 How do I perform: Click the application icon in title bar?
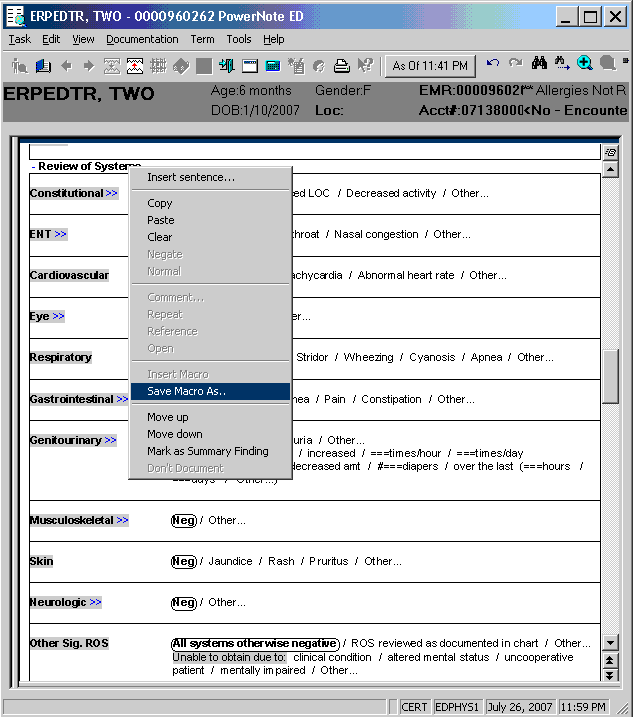(x=16, y=17)
